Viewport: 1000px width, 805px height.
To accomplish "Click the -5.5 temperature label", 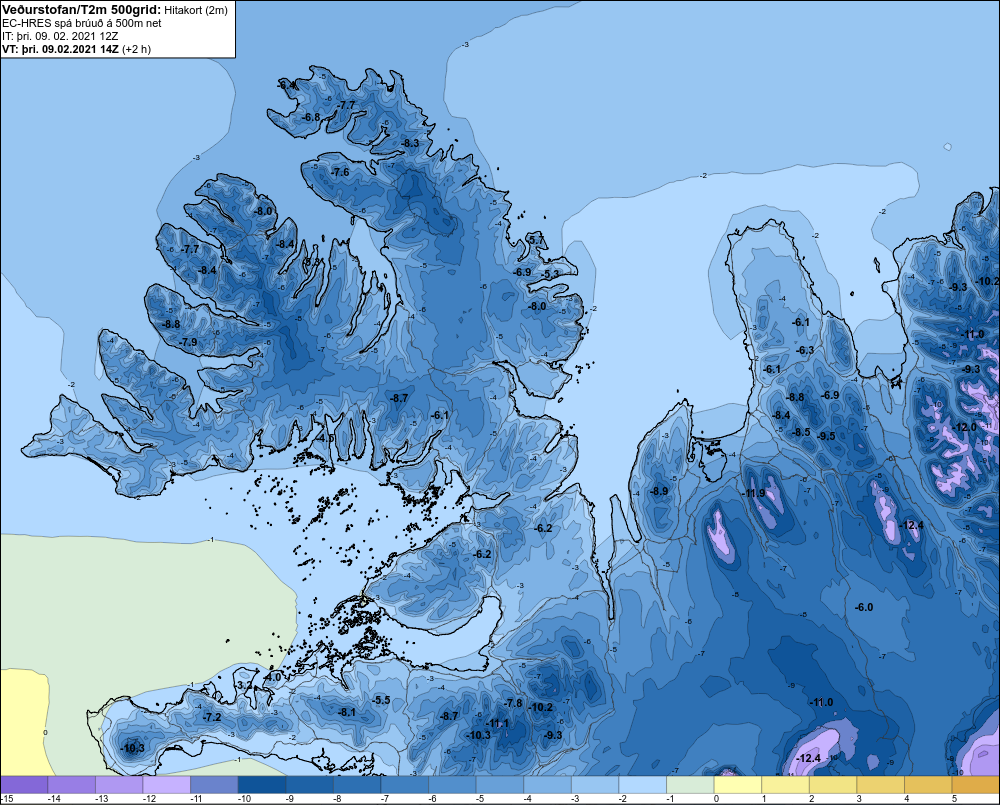I will tap(381, 700).
